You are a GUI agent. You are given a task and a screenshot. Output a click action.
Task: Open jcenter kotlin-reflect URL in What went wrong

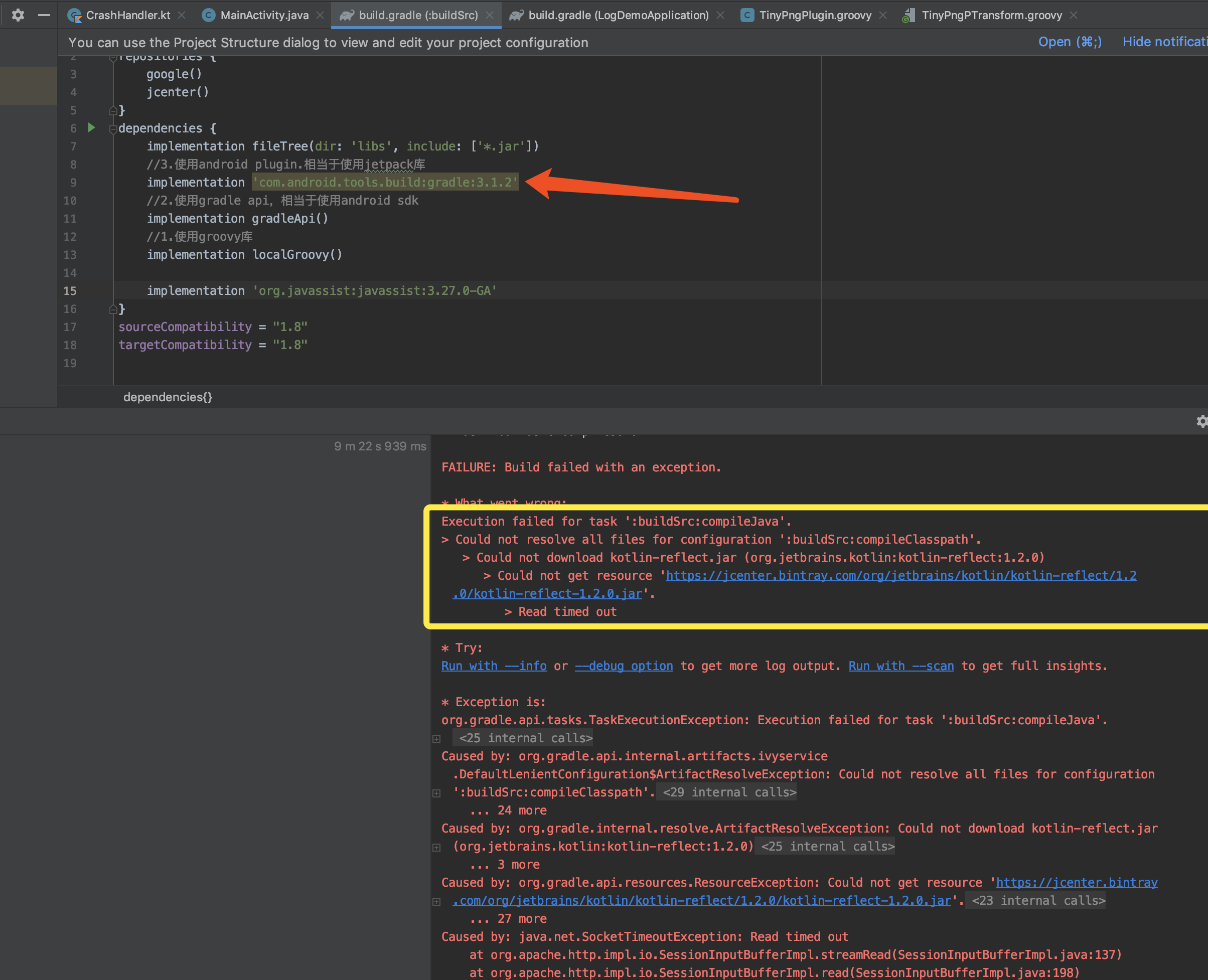tap(901, 575)
